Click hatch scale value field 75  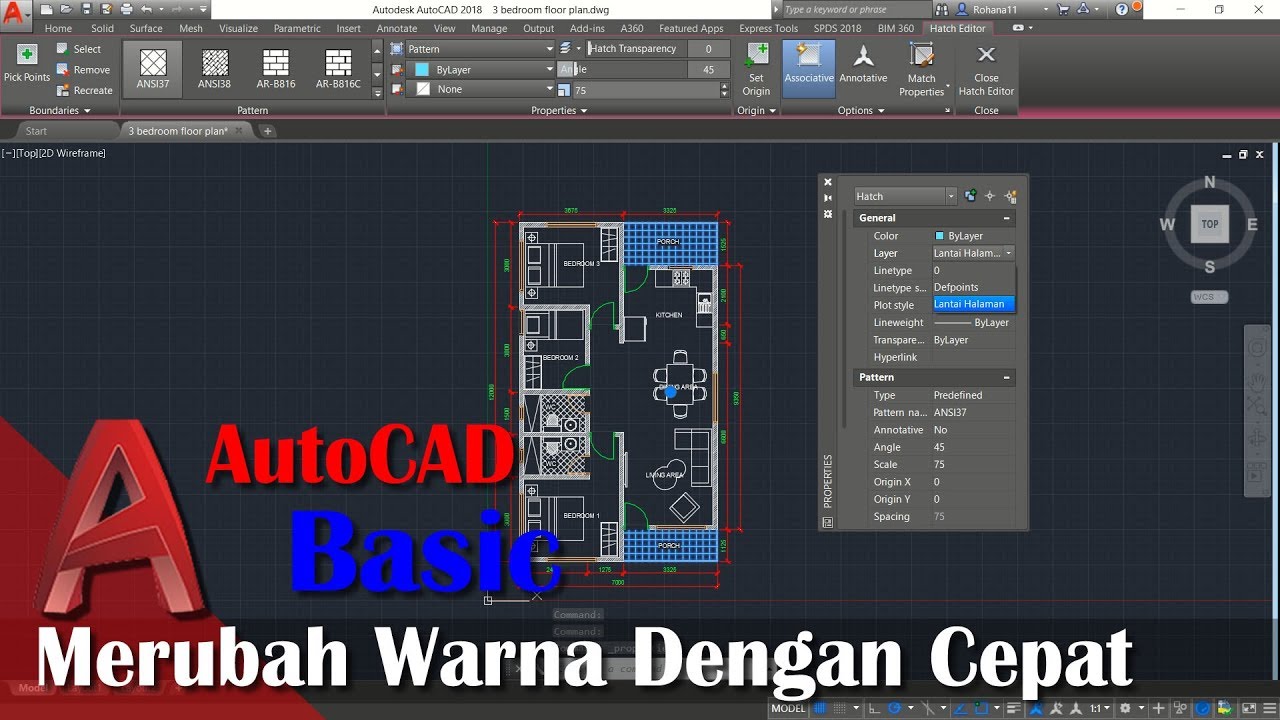pos(645,90)
